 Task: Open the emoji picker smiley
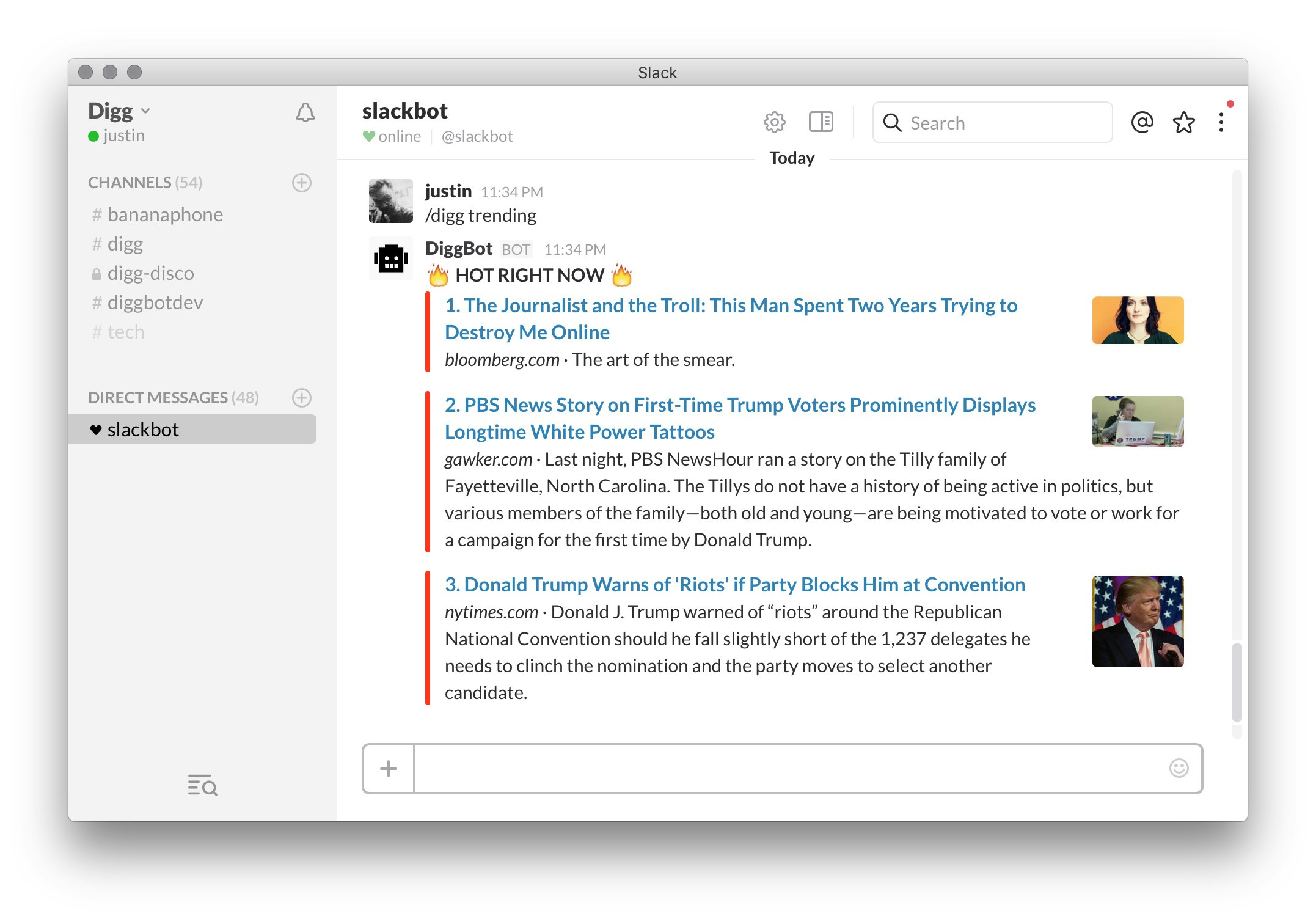[1179, 768]
